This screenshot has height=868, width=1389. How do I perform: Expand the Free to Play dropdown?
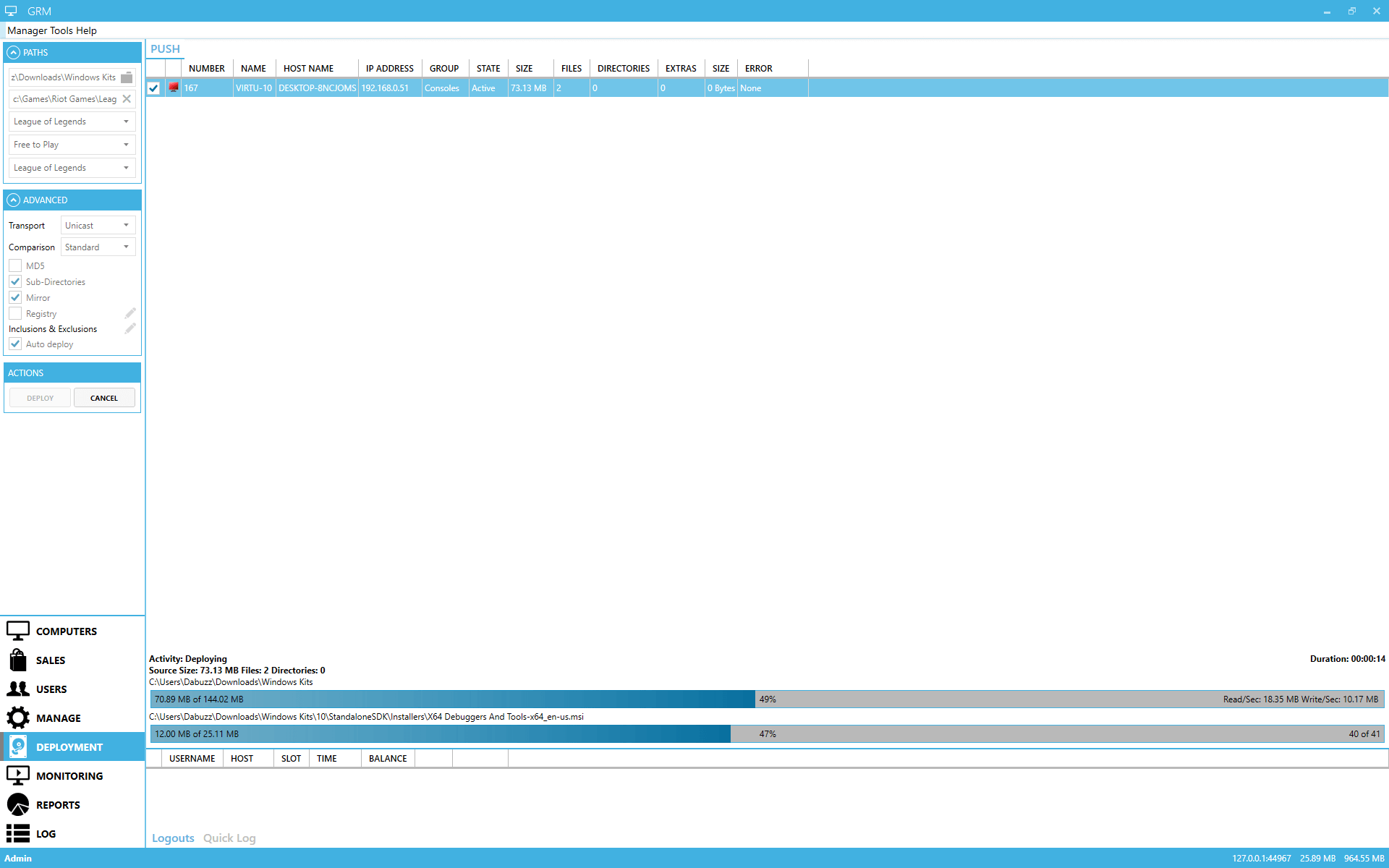point(72,145)
